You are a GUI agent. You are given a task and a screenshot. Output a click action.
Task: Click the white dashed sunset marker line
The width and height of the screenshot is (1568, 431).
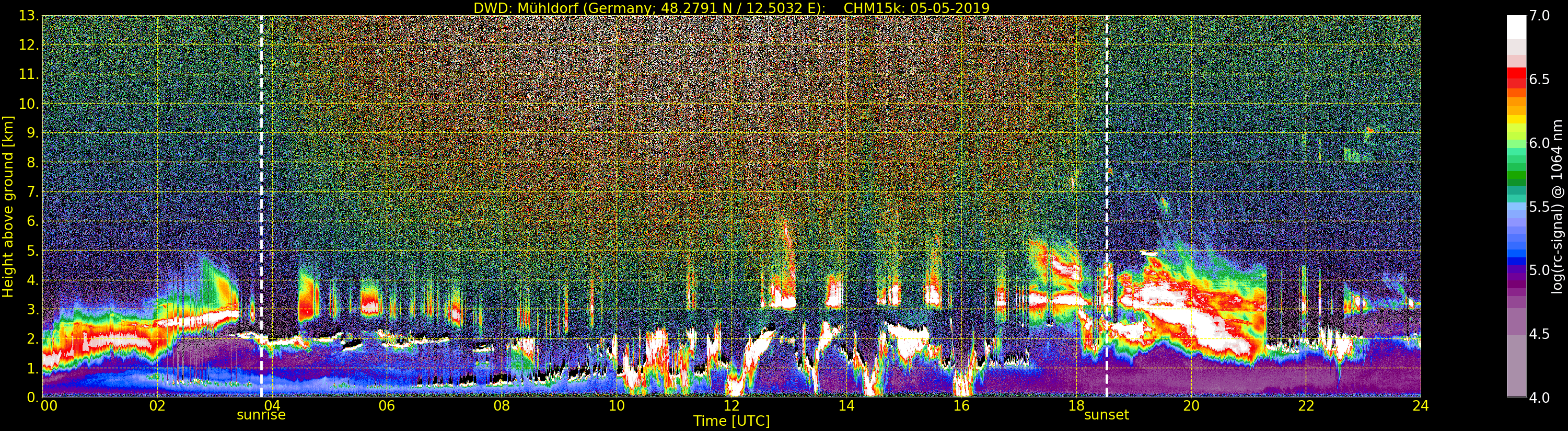click(1107, 206)
